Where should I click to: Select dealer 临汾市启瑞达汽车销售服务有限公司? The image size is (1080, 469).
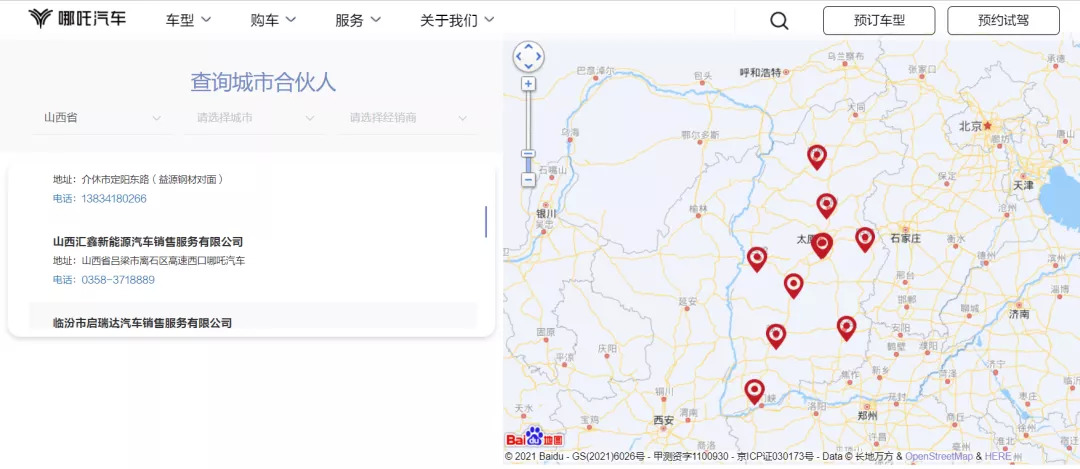[142, 322]
